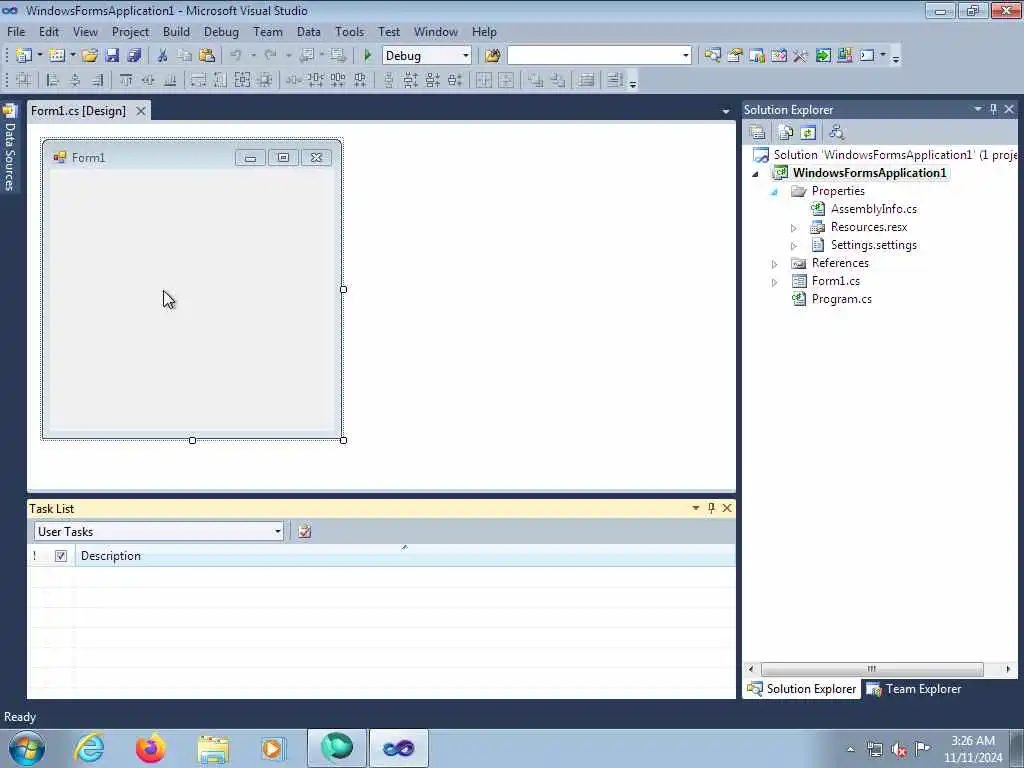Open Internet Explorer from the taskbar
Image resolution: width=1024 pixels, height=768 pixels.
click(89, 748)
